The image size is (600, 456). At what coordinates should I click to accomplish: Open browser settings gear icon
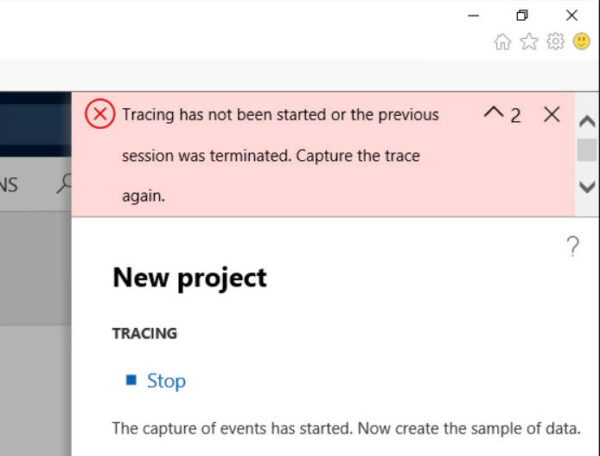[x=555, y=42]
